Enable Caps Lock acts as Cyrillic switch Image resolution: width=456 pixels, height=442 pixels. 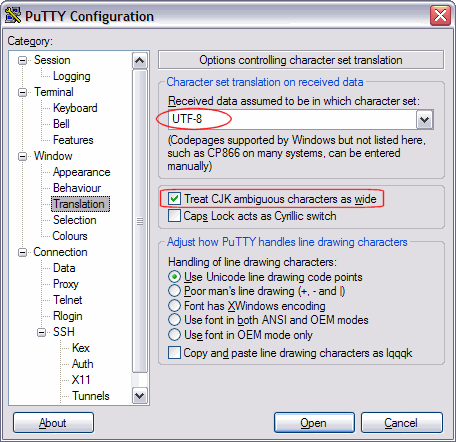click(x=174, y=216)
